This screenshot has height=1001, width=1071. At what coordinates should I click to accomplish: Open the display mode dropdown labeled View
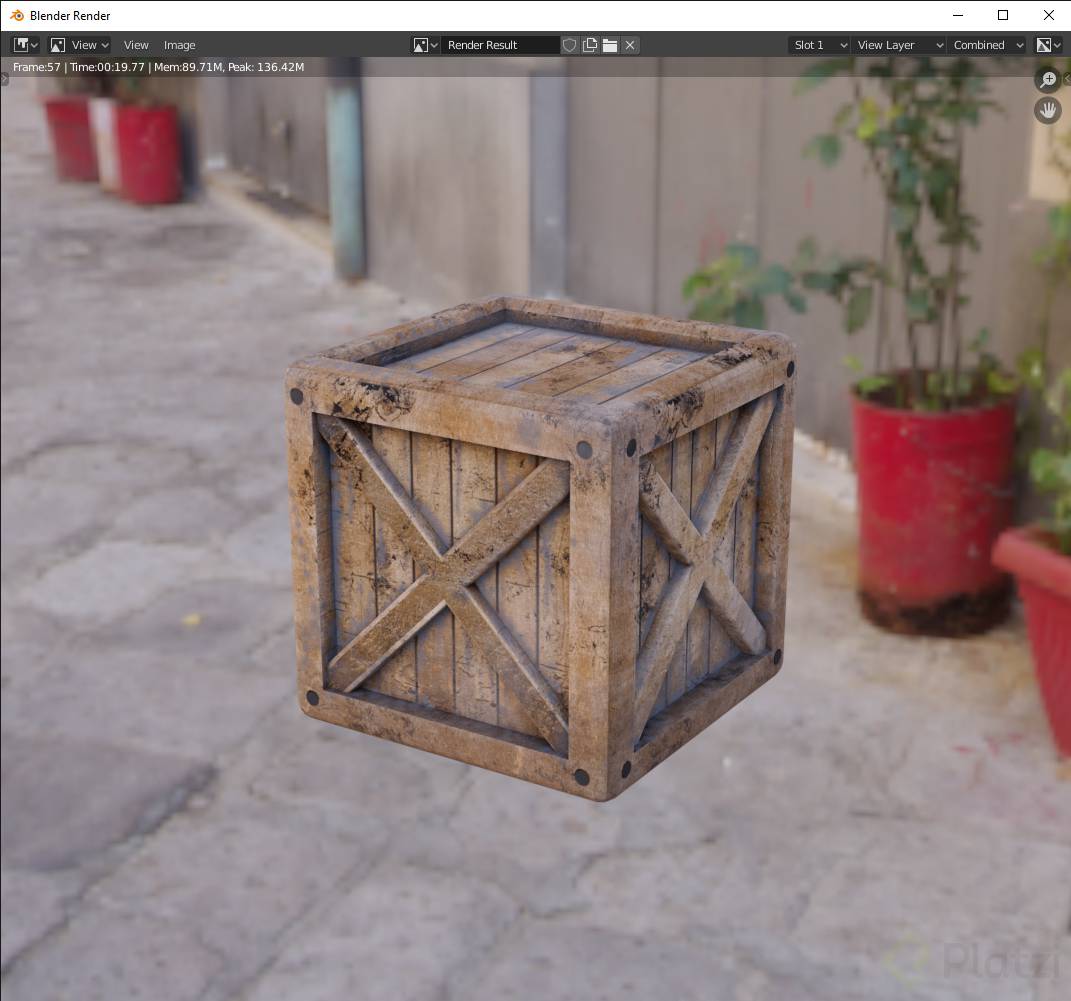click(x=78, y=45)
